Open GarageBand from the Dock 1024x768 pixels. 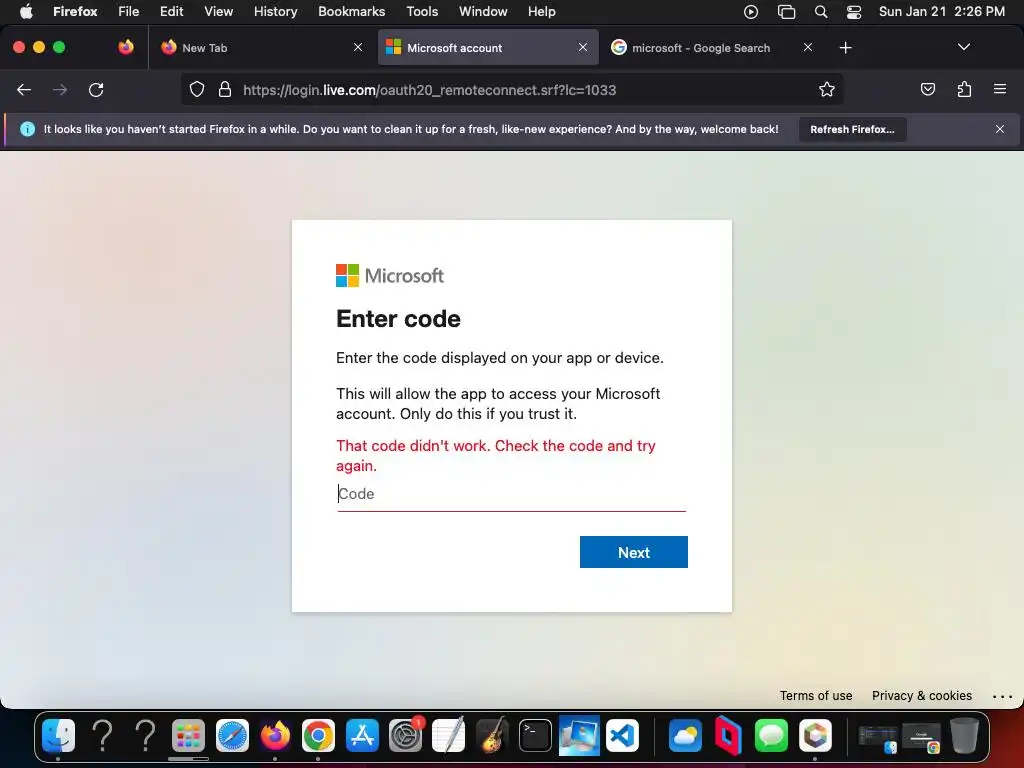pos(492,735)
